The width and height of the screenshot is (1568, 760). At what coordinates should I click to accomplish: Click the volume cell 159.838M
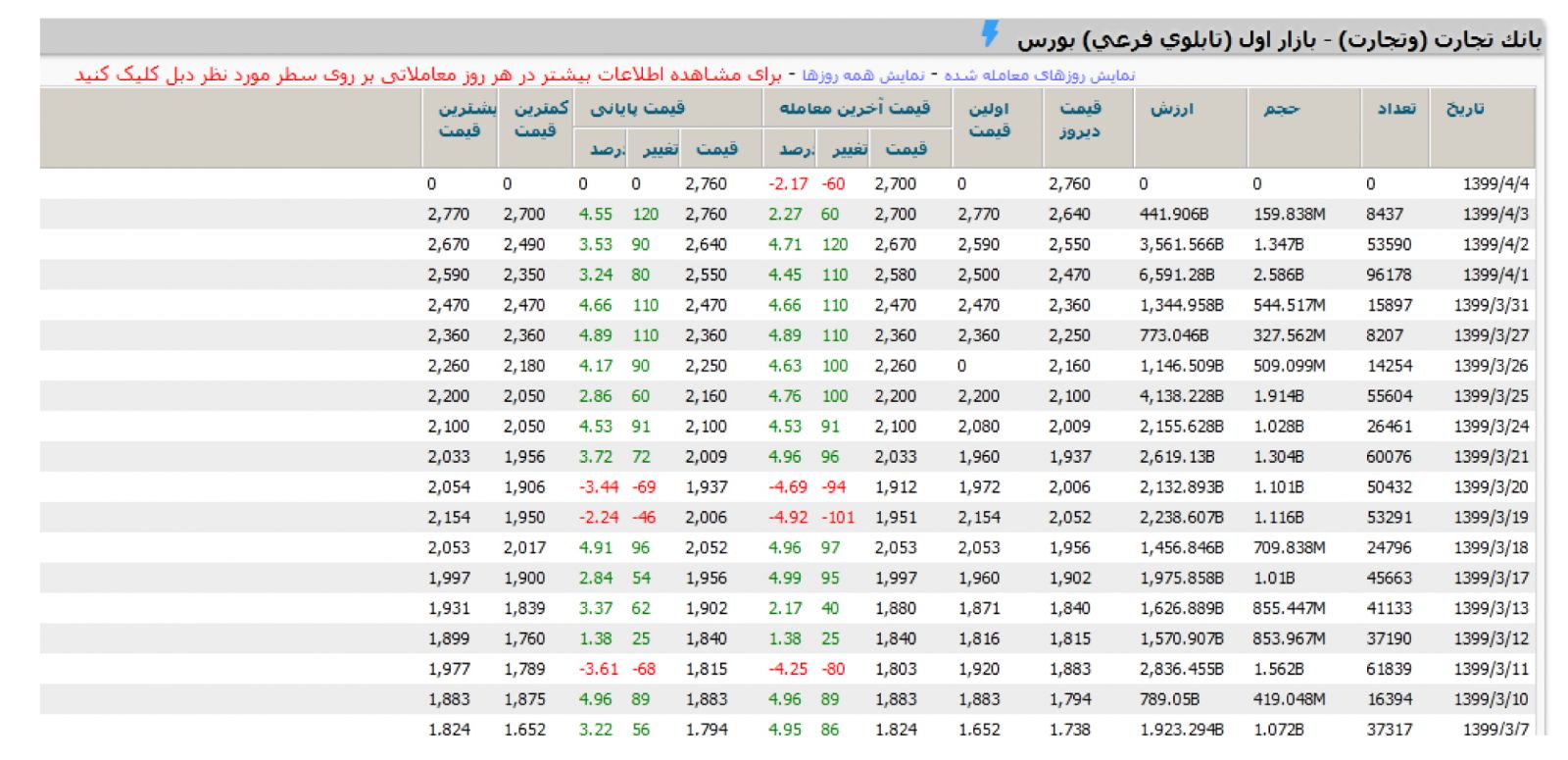(x=1289, y=214)
